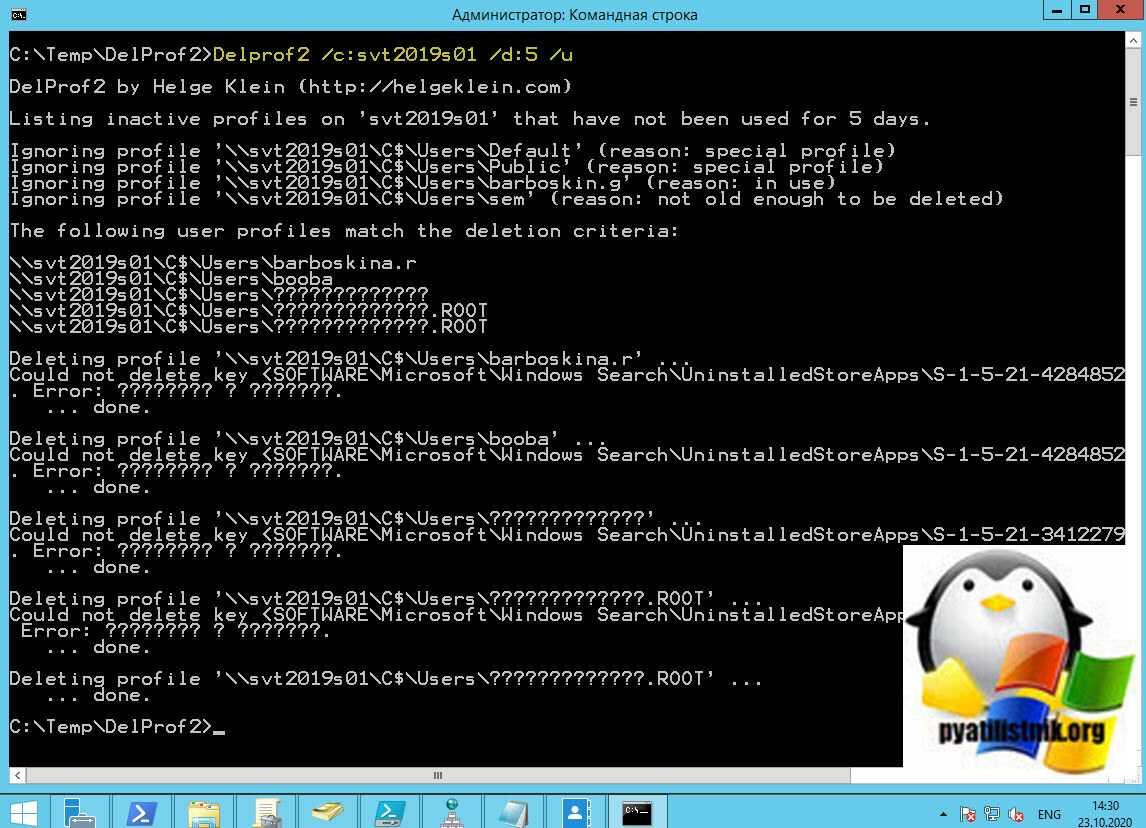Click the command text 'Delprof2 /c:svt2019s01 /d:5 /u'
Screen dimensions: 1146x828
[393, 55]
